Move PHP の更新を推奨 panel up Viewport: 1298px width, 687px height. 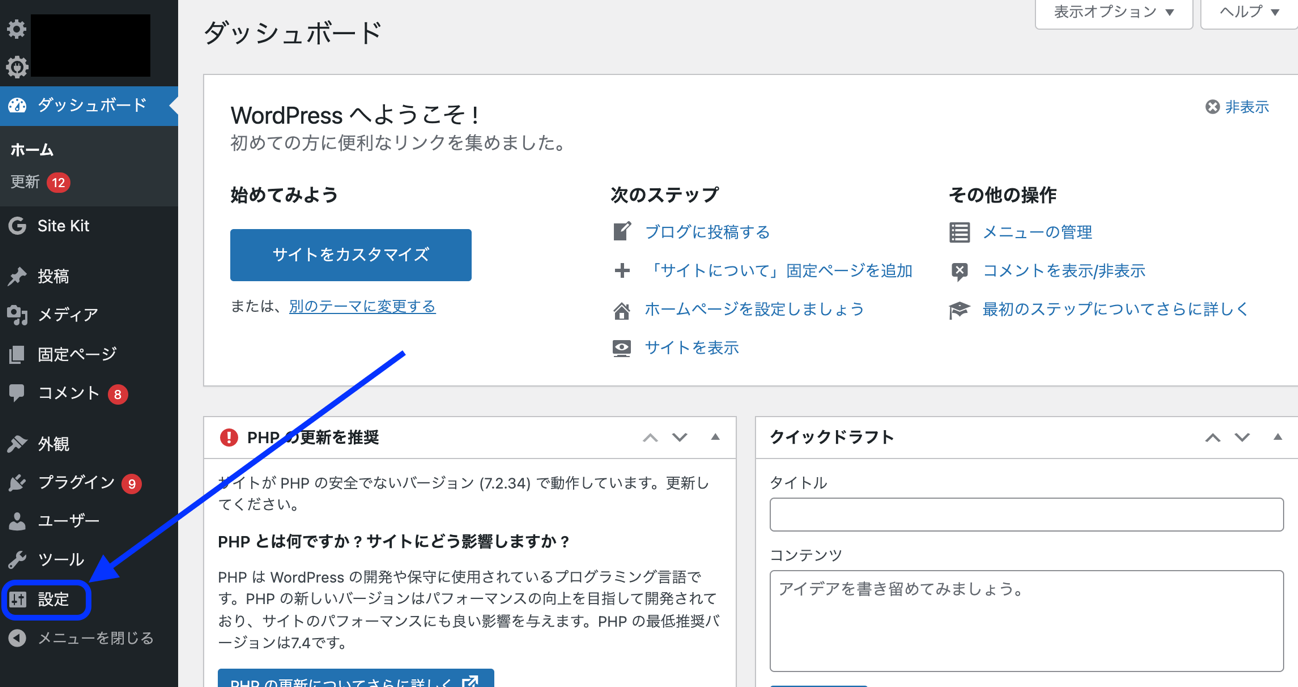pos(650,437)
